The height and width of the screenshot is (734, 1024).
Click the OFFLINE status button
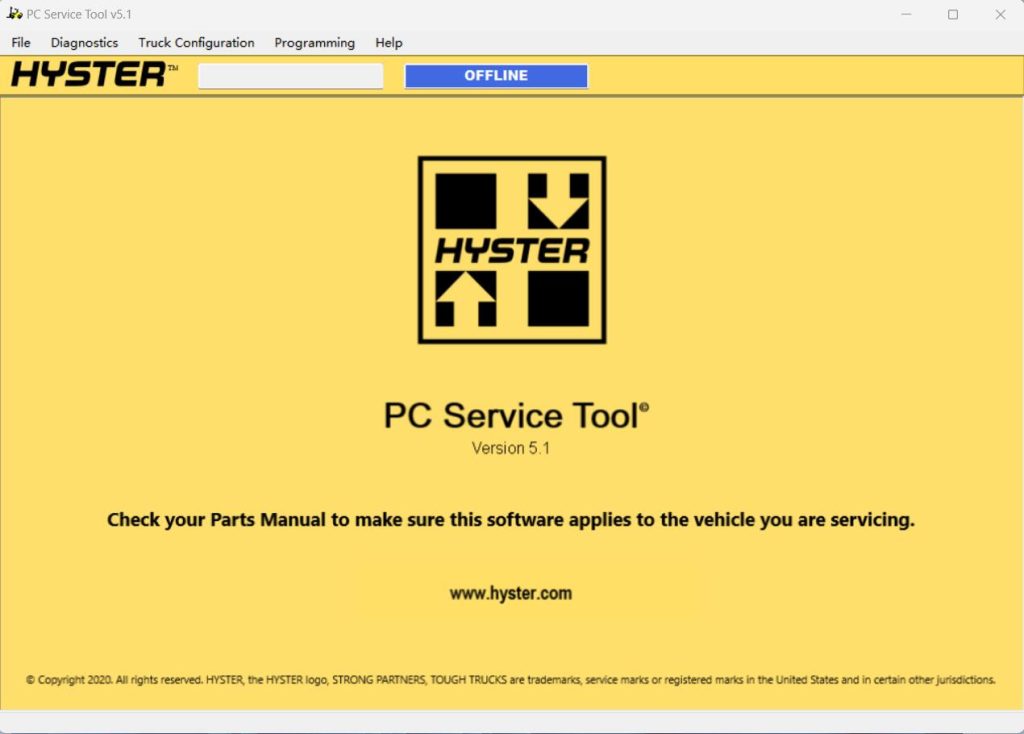pos(495,75)
